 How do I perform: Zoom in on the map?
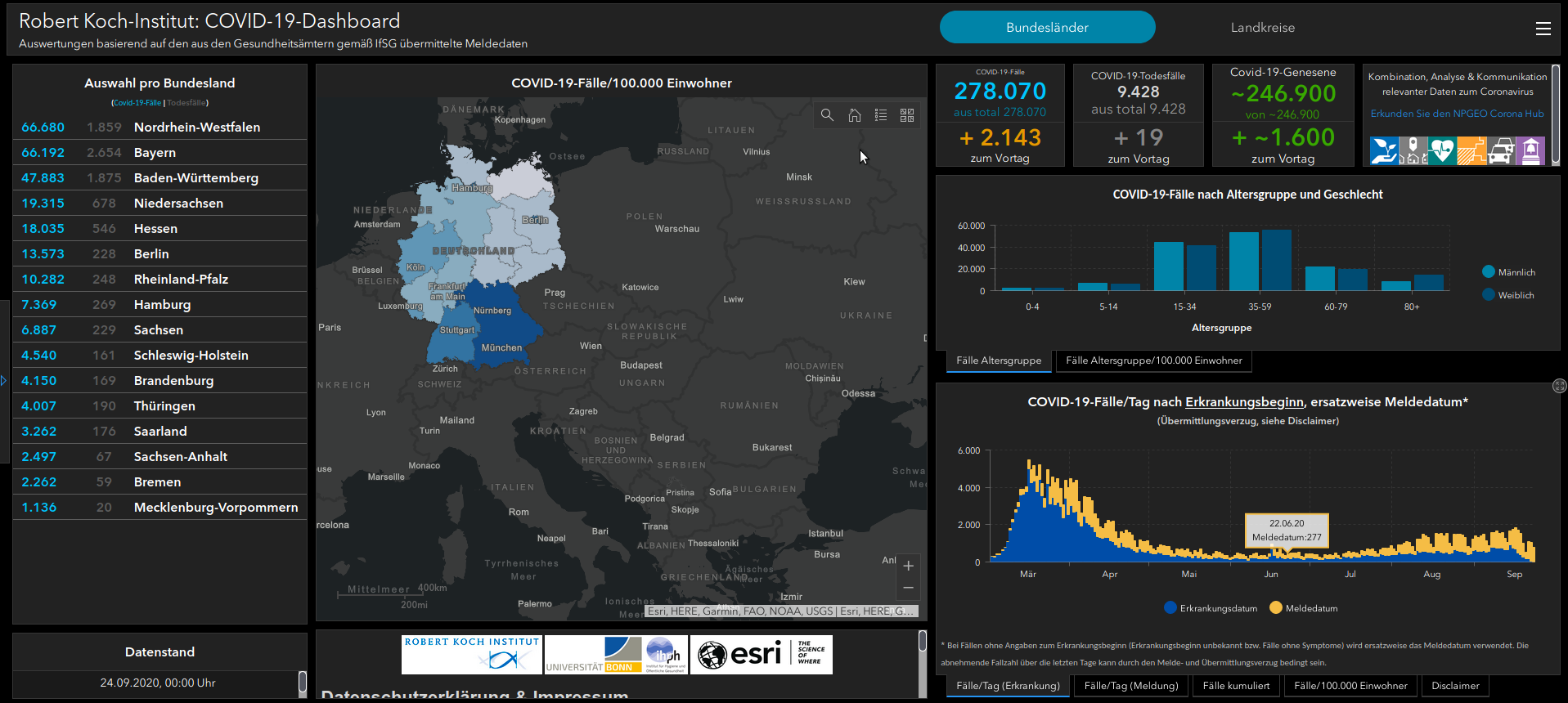(x=908, y=566)
